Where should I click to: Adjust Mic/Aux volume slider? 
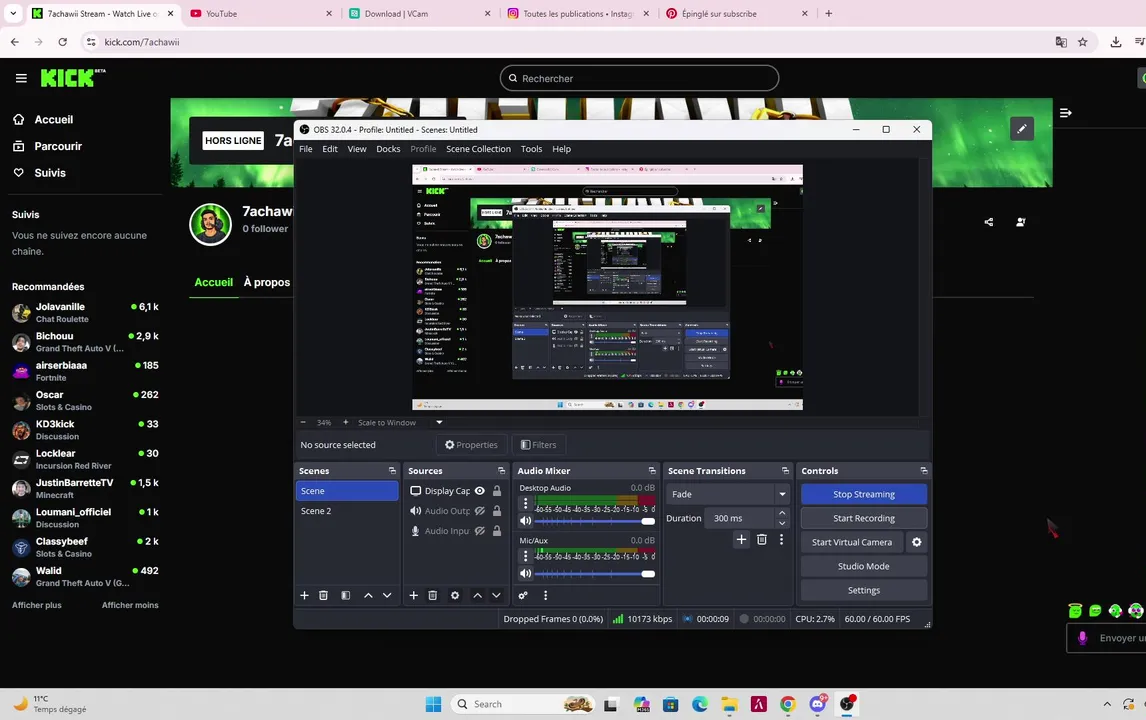(x=594, y=574)
